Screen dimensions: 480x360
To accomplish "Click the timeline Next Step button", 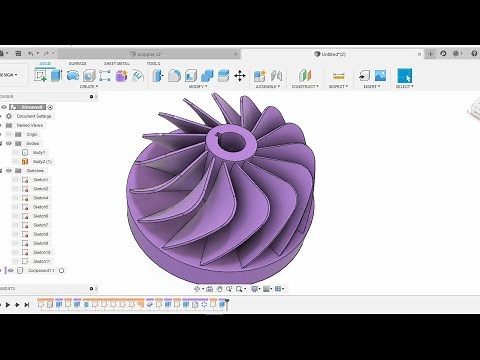I will click(x=17, y=304).
